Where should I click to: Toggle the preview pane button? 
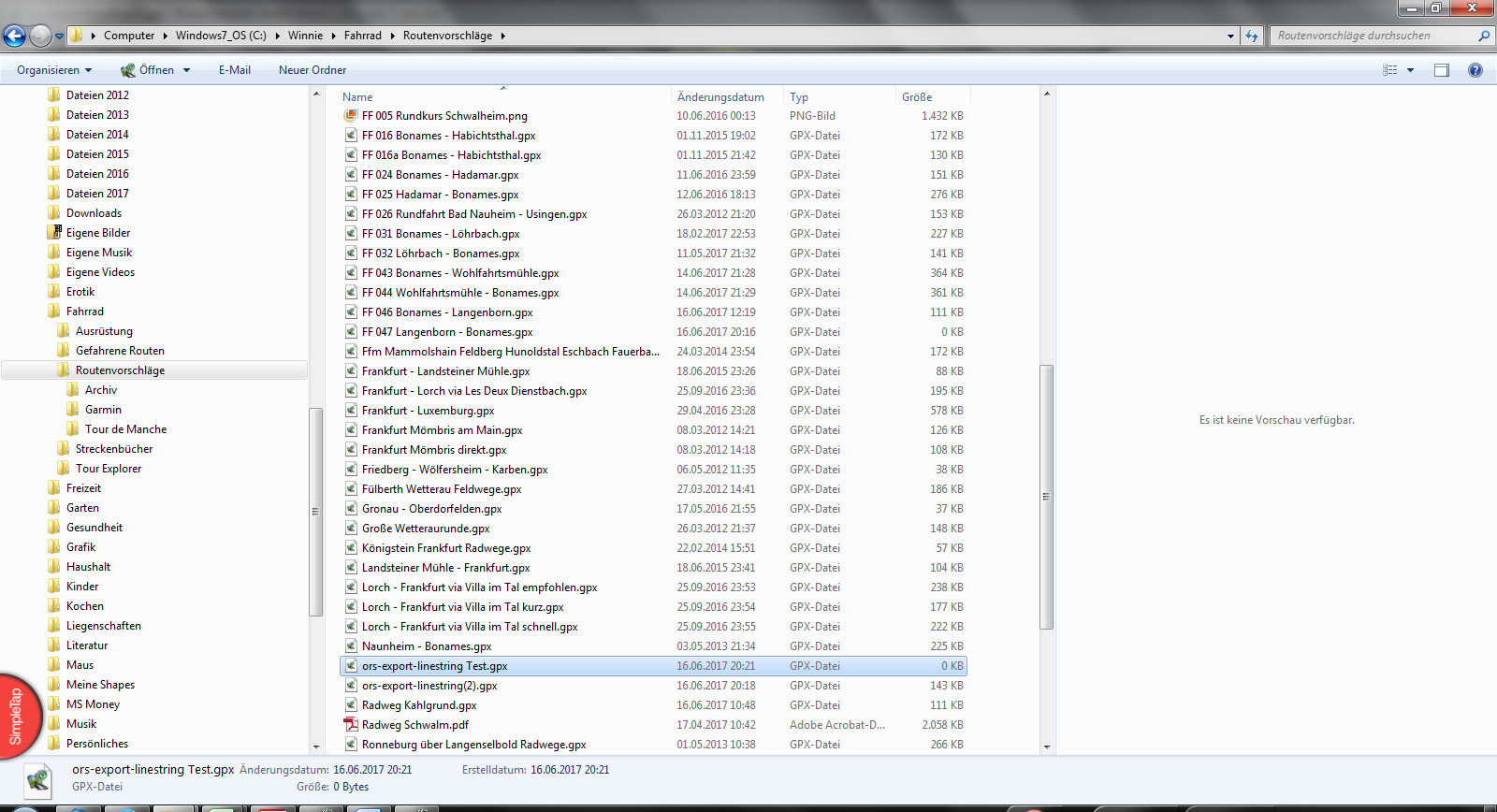pos(1441,70)
